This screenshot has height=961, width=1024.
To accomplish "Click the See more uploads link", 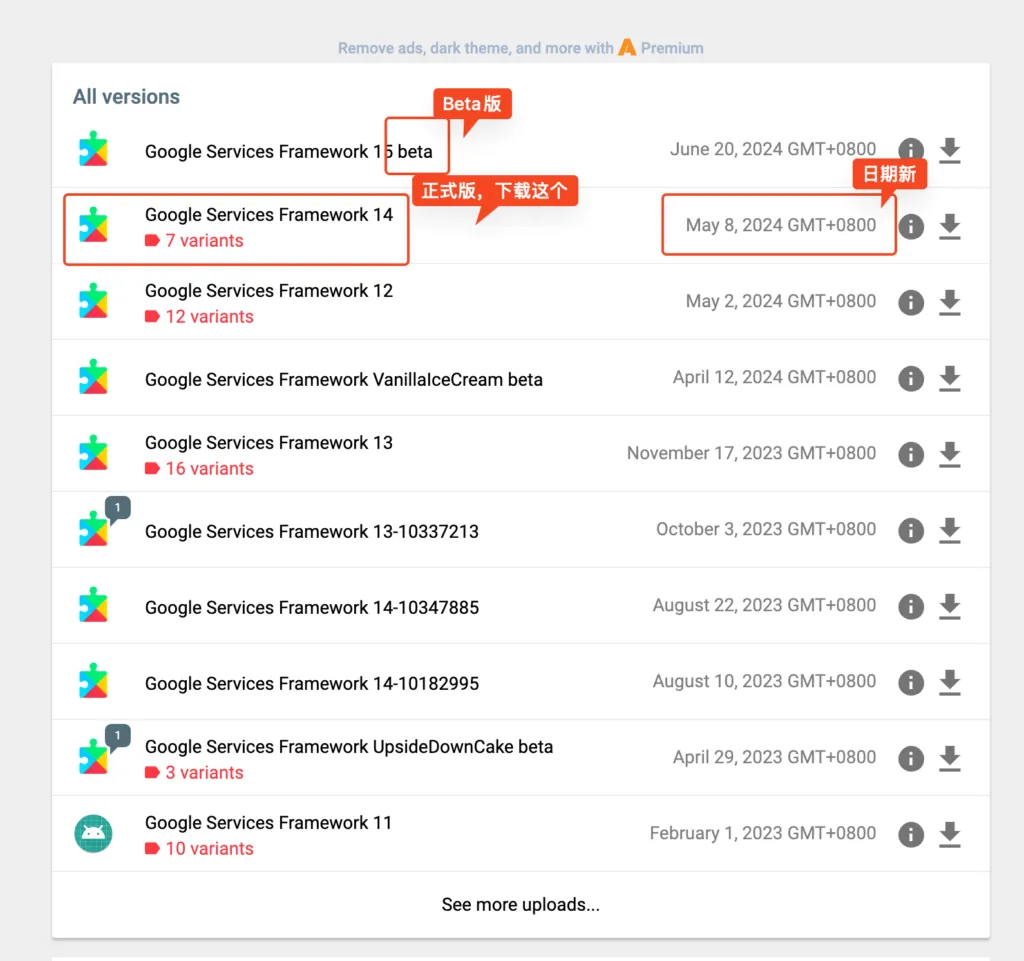I will [x=520, y=905].
